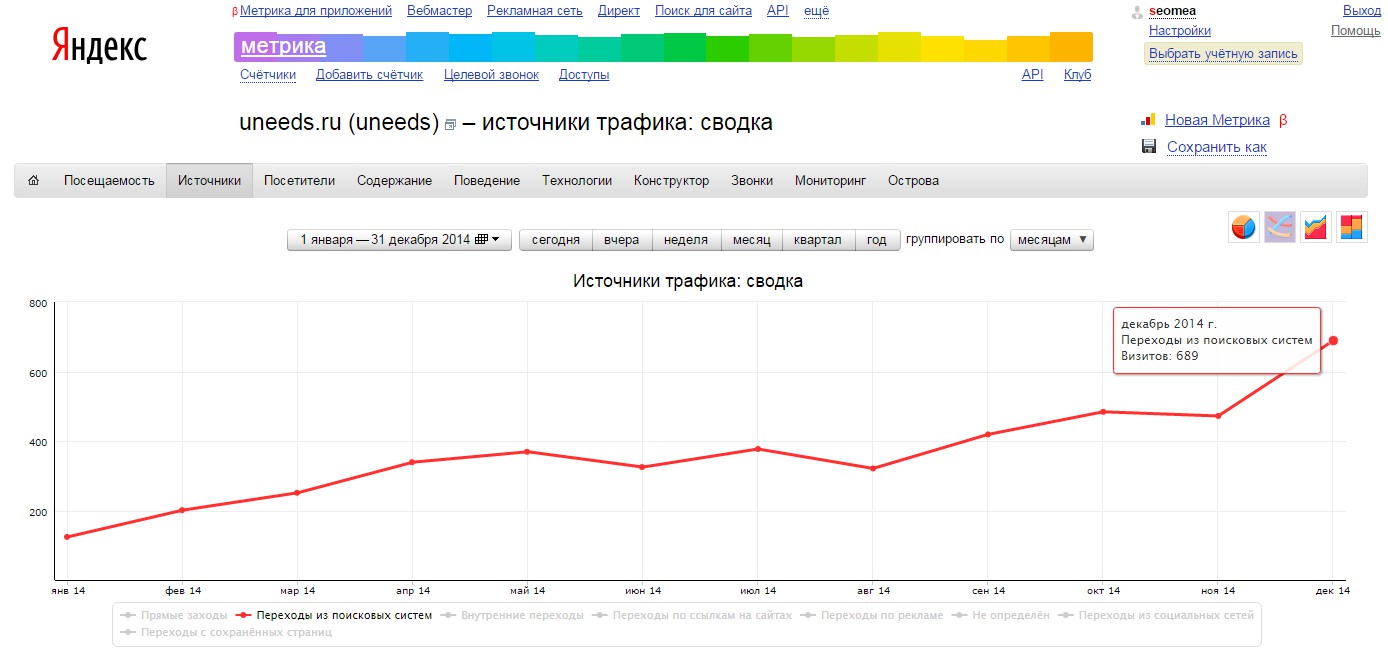The image size is (1388, 665).
Task: Expand the месяцам grouping dropdown
Action: tap(1052, 240)
